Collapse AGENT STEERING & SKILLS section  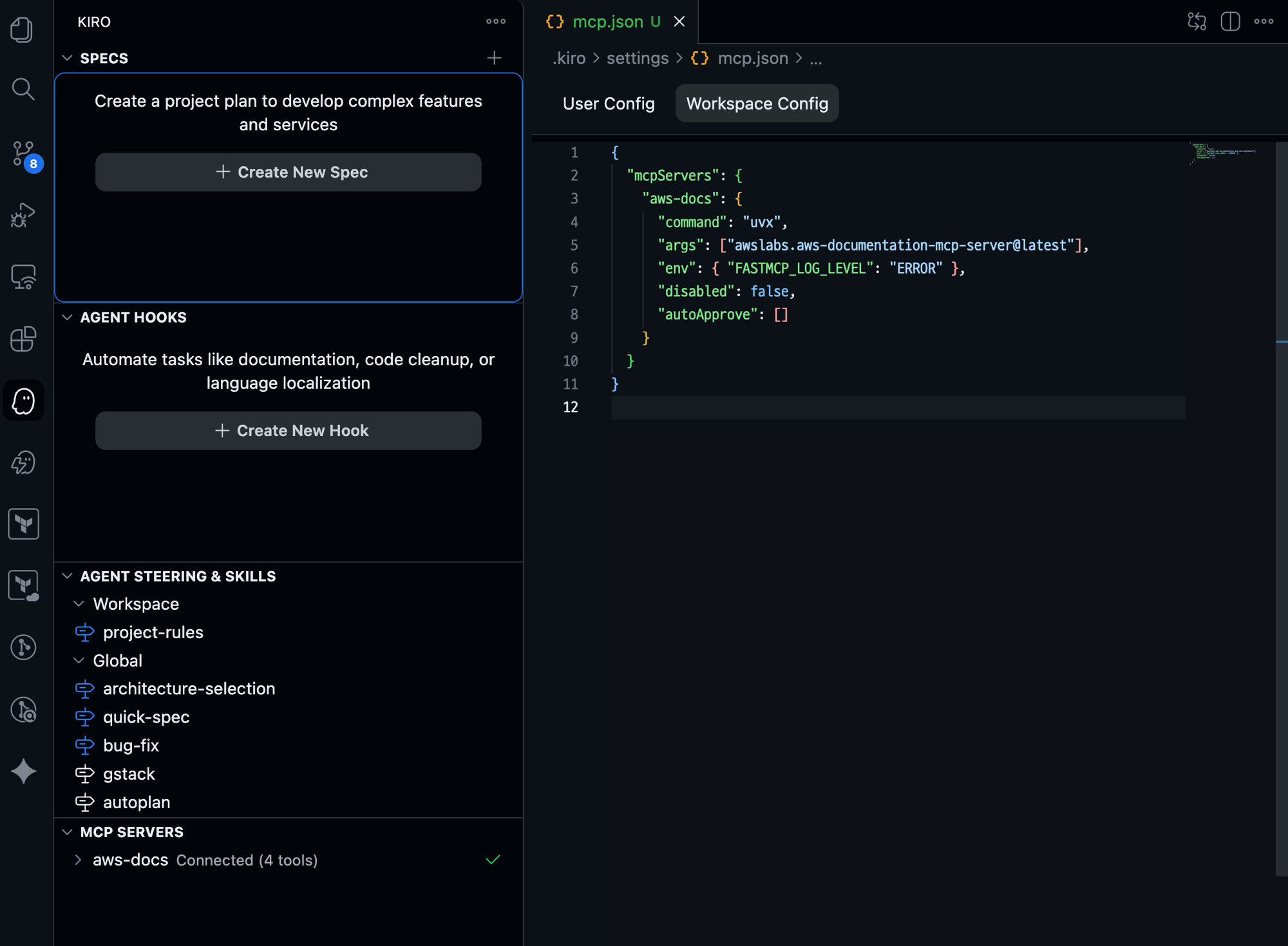pos(67,576)
